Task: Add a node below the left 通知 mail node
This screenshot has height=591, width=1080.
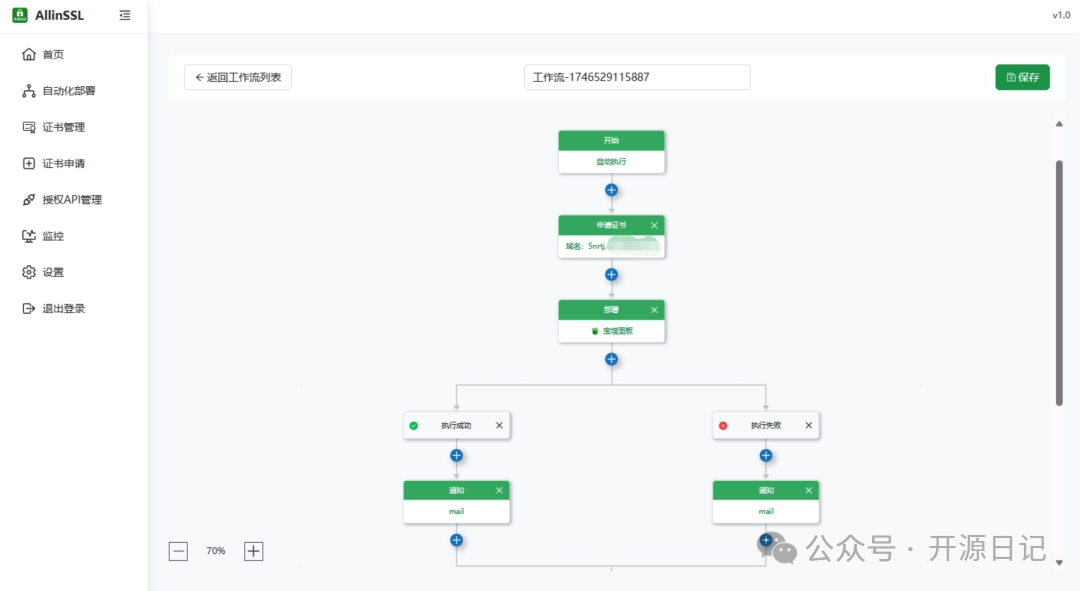Action: (456, 540)
